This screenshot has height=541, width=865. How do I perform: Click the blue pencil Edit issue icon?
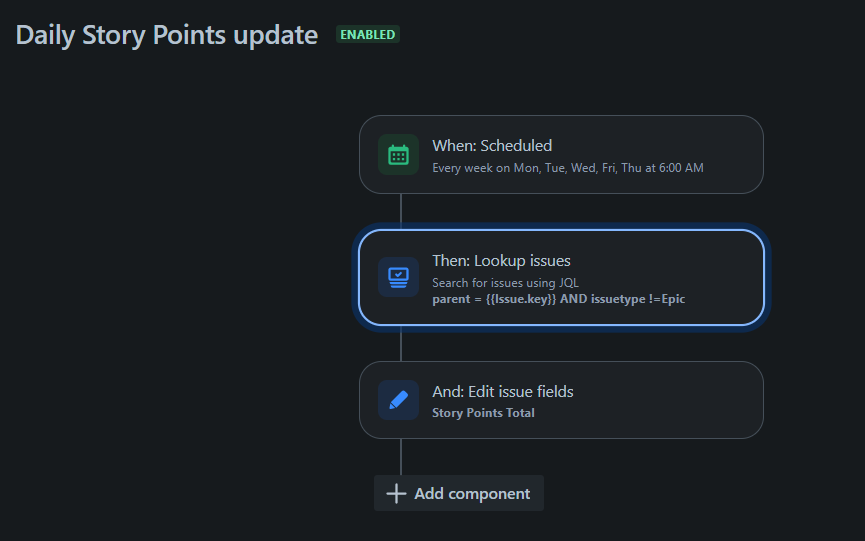tap(398, 400)
